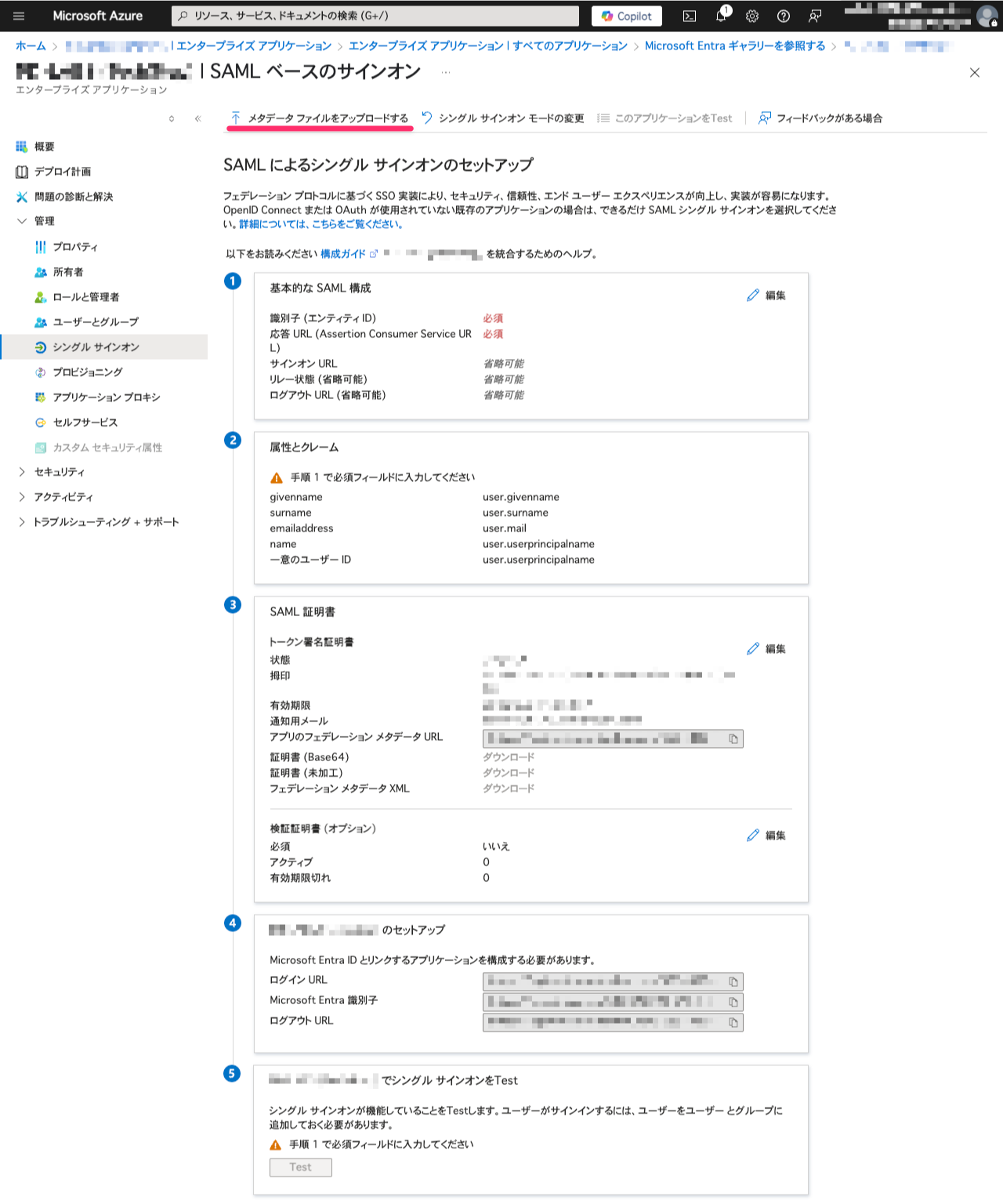The width and height of the screenshot is (1003, 1204).
Task: Edit the 検証証明書 (オプション) section
Action: pos(766,836)
